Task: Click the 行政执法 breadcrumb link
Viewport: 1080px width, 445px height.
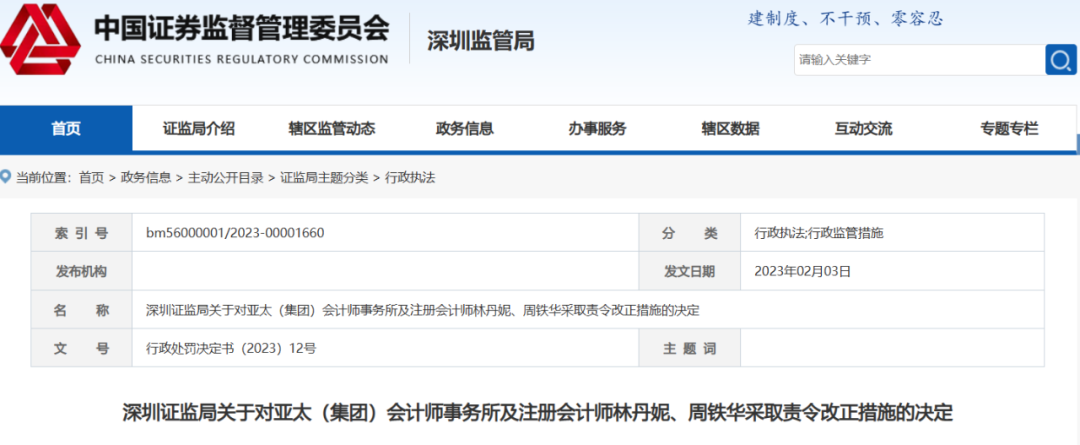Action: (x=410, y=178)
